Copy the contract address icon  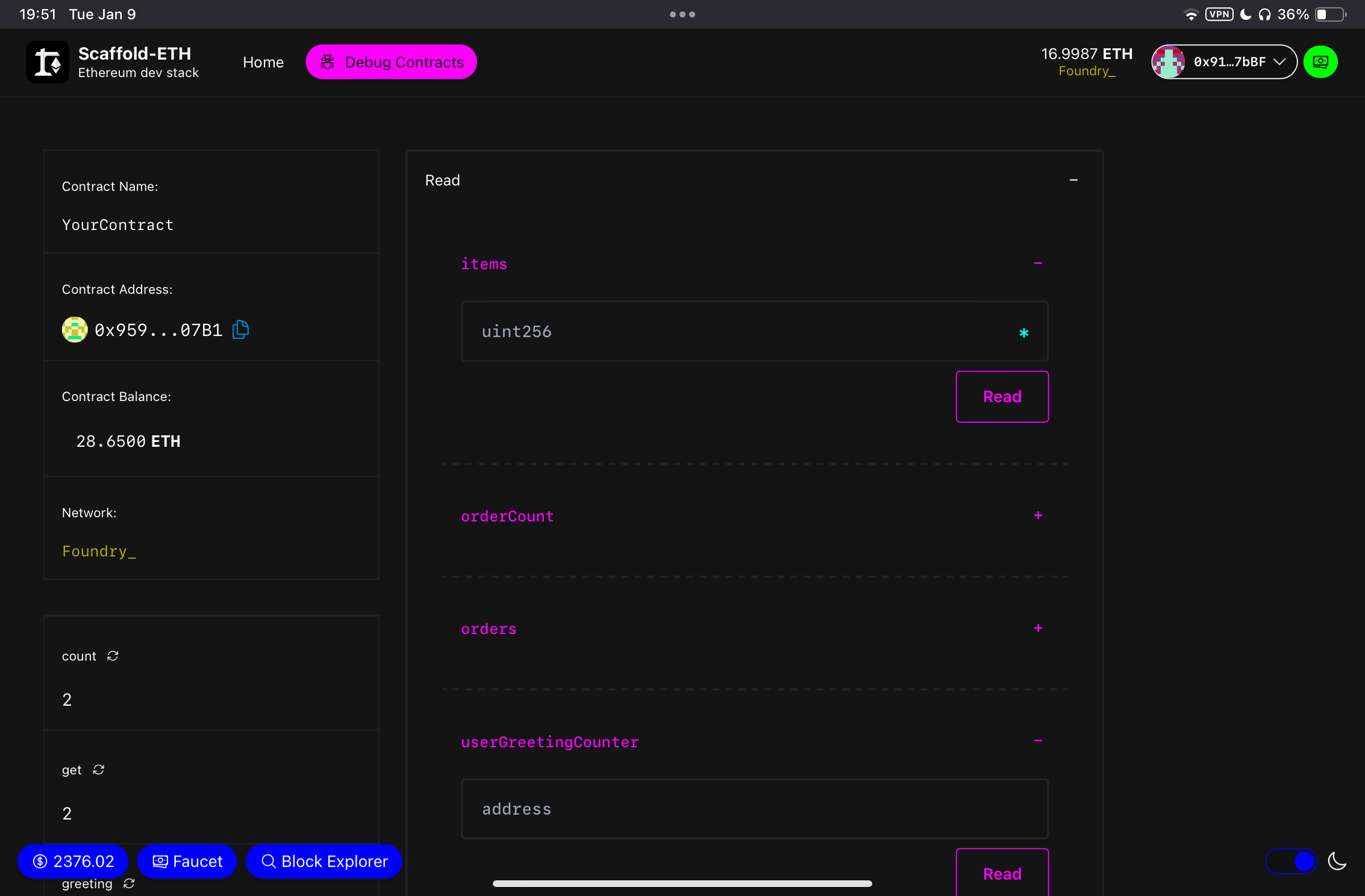[240, 329]
